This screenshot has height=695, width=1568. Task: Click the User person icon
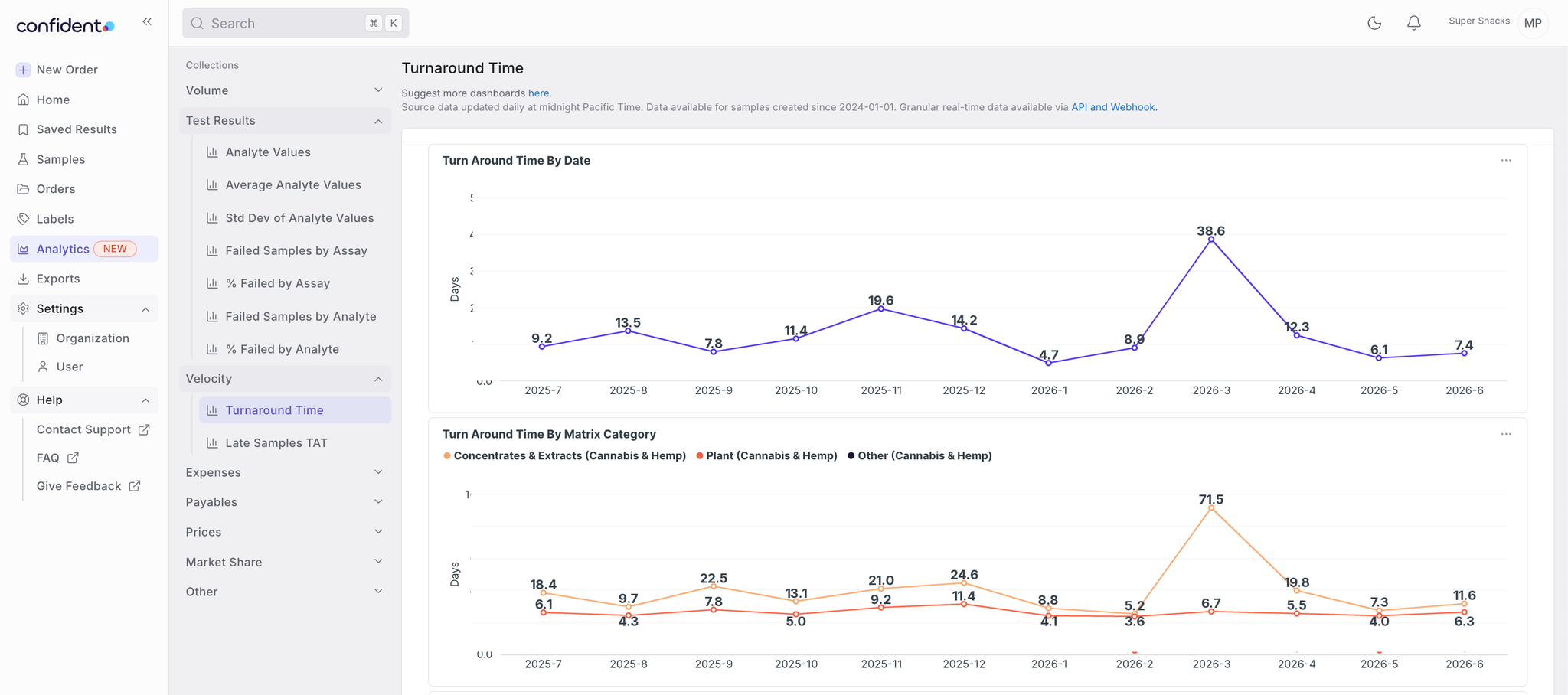click(43, 367)
